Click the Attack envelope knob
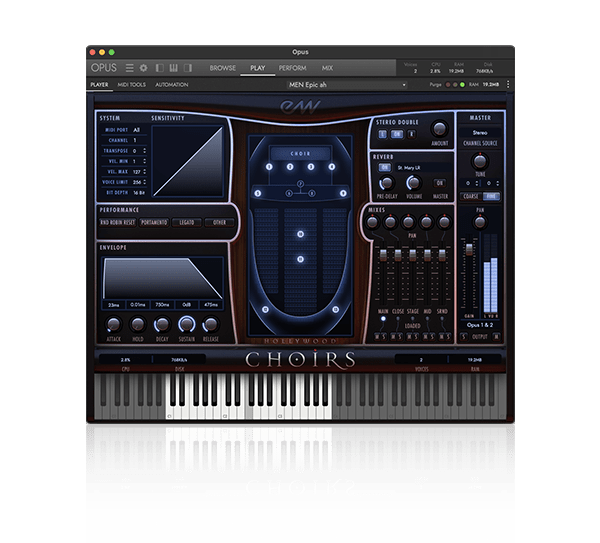Image resolution: width=600 pixels, height=543 pixels. pos(112,324)
